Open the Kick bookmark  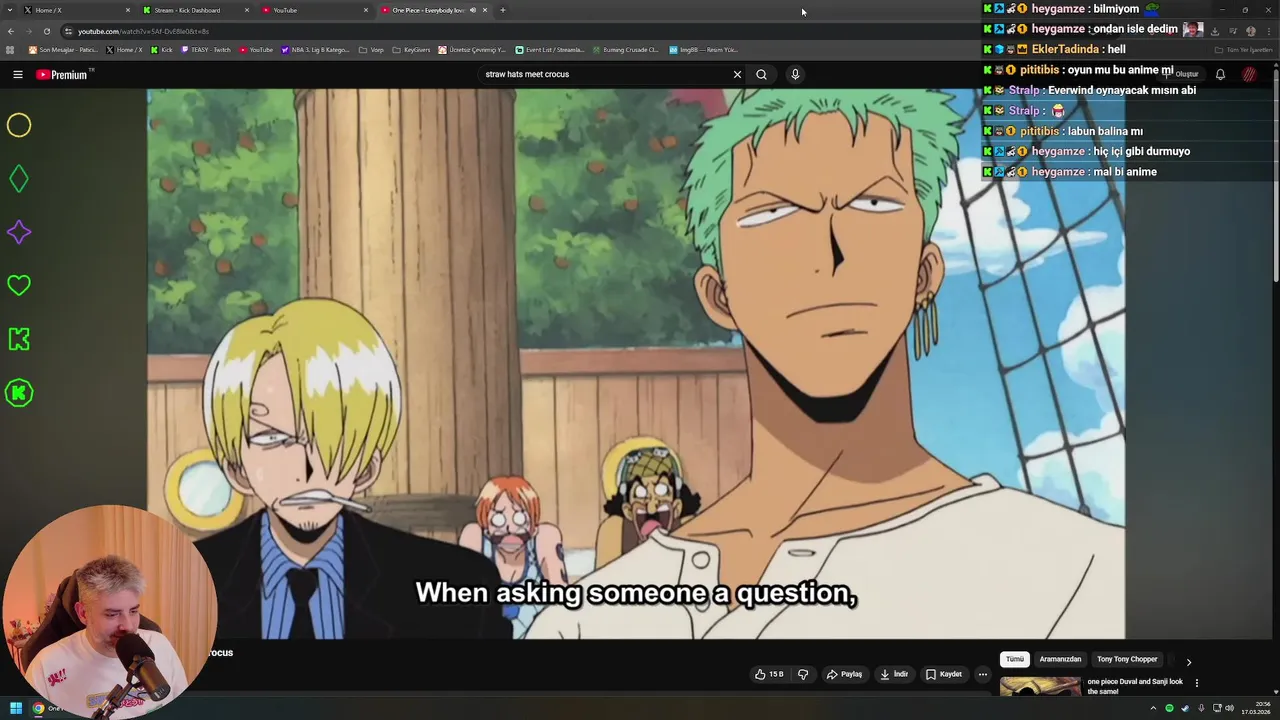pyautogui.click(x=162, y=49)
